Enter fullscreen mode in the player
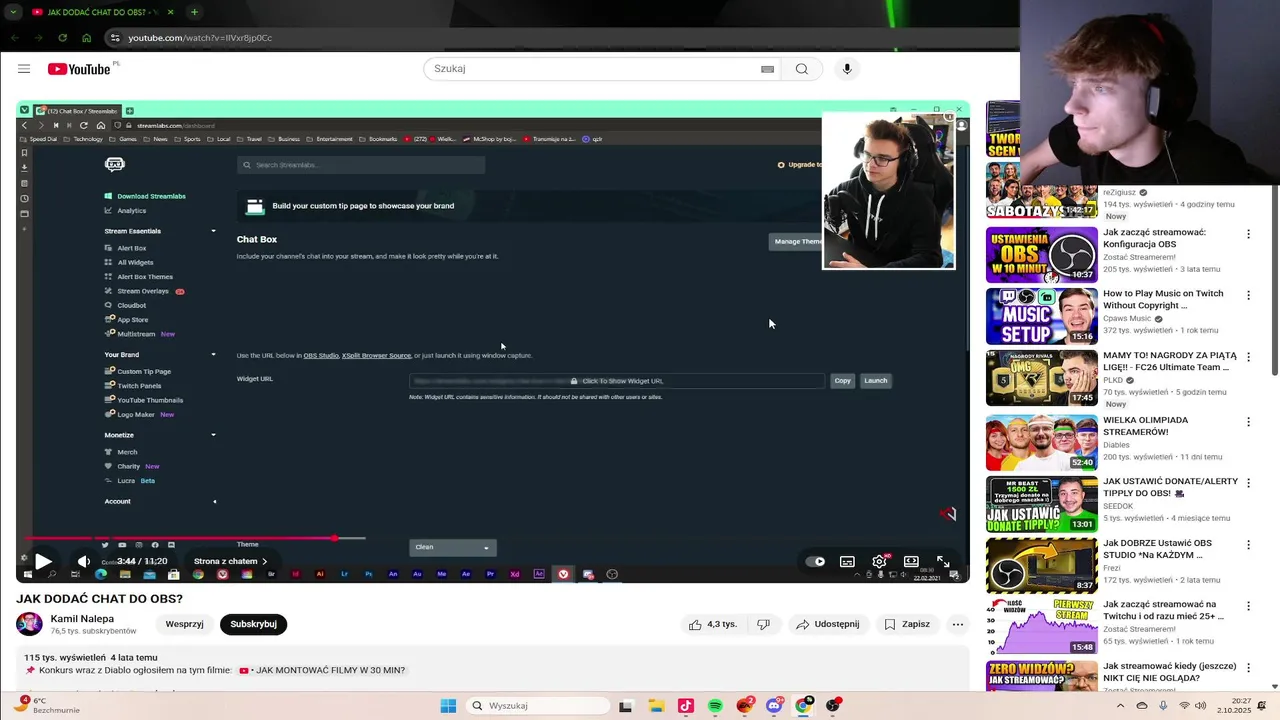Image resolution: width=1280 pixels, height=720 pixels. point(943,562)
